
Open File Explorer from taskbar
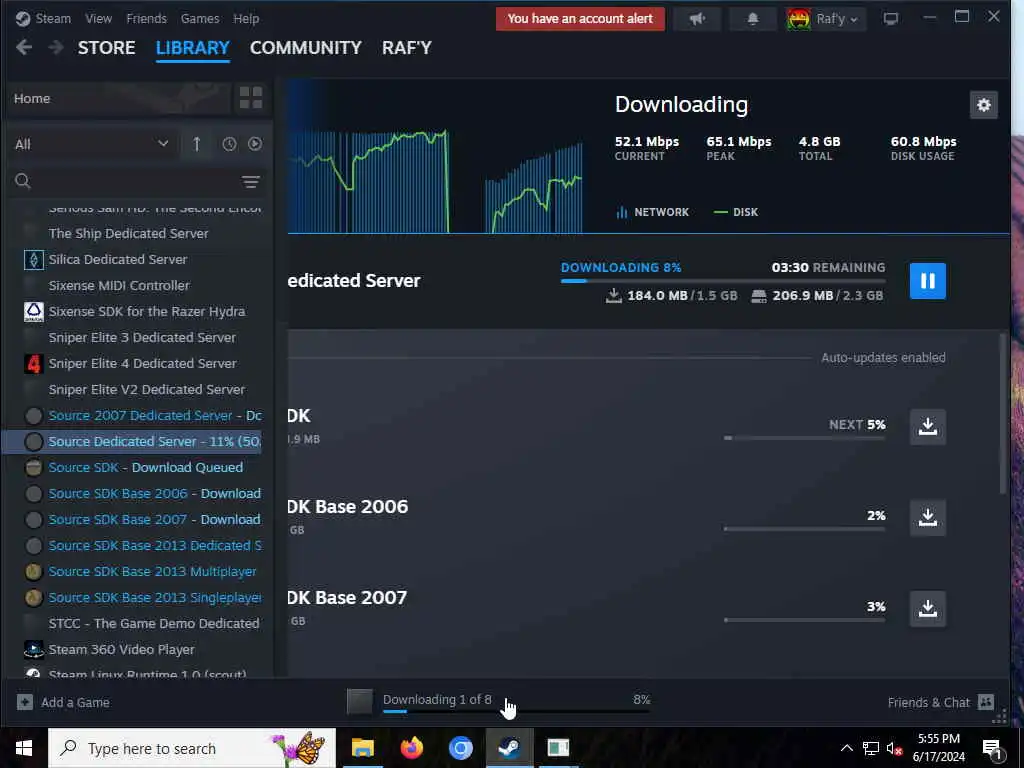click(x=362, y=748)
